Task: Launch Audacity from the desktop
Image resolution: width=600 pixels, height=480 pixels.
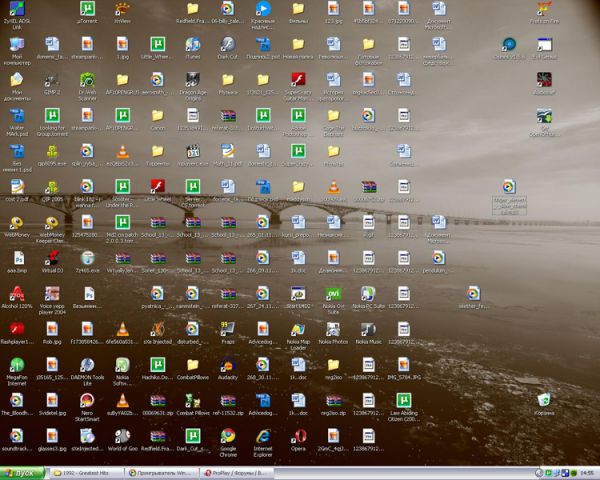Action: (x=228, y=365)
